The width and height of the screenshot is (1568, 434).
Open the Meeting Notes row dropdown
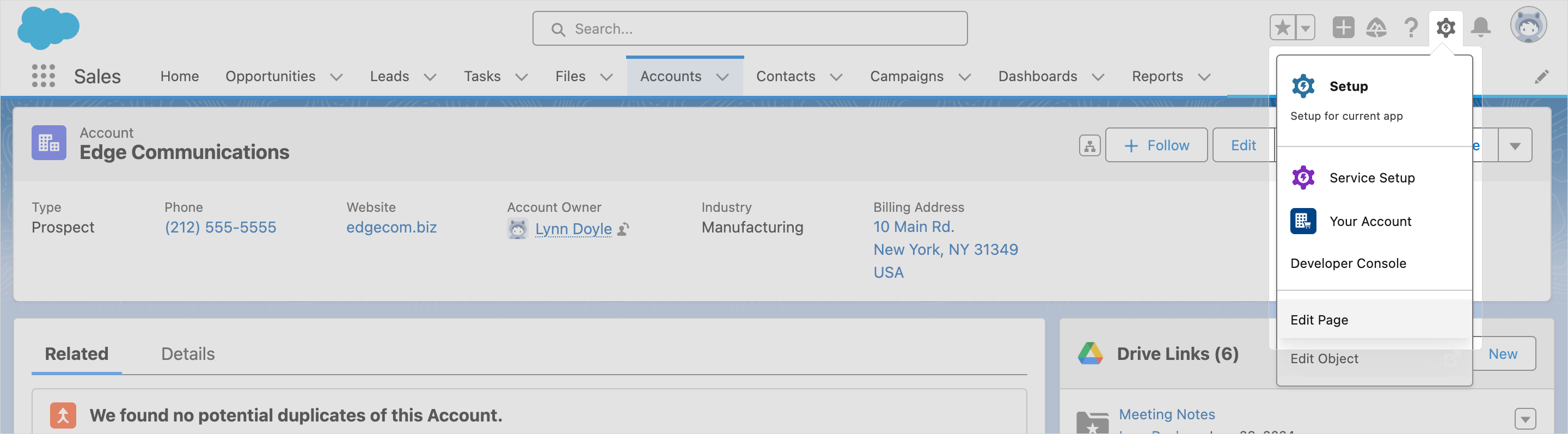tap(1525, 418)
